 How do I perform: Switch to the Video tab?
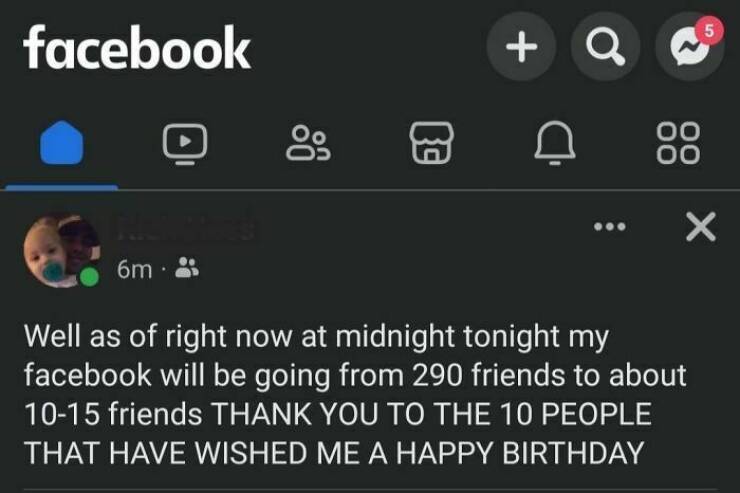[x=186, y=143]
